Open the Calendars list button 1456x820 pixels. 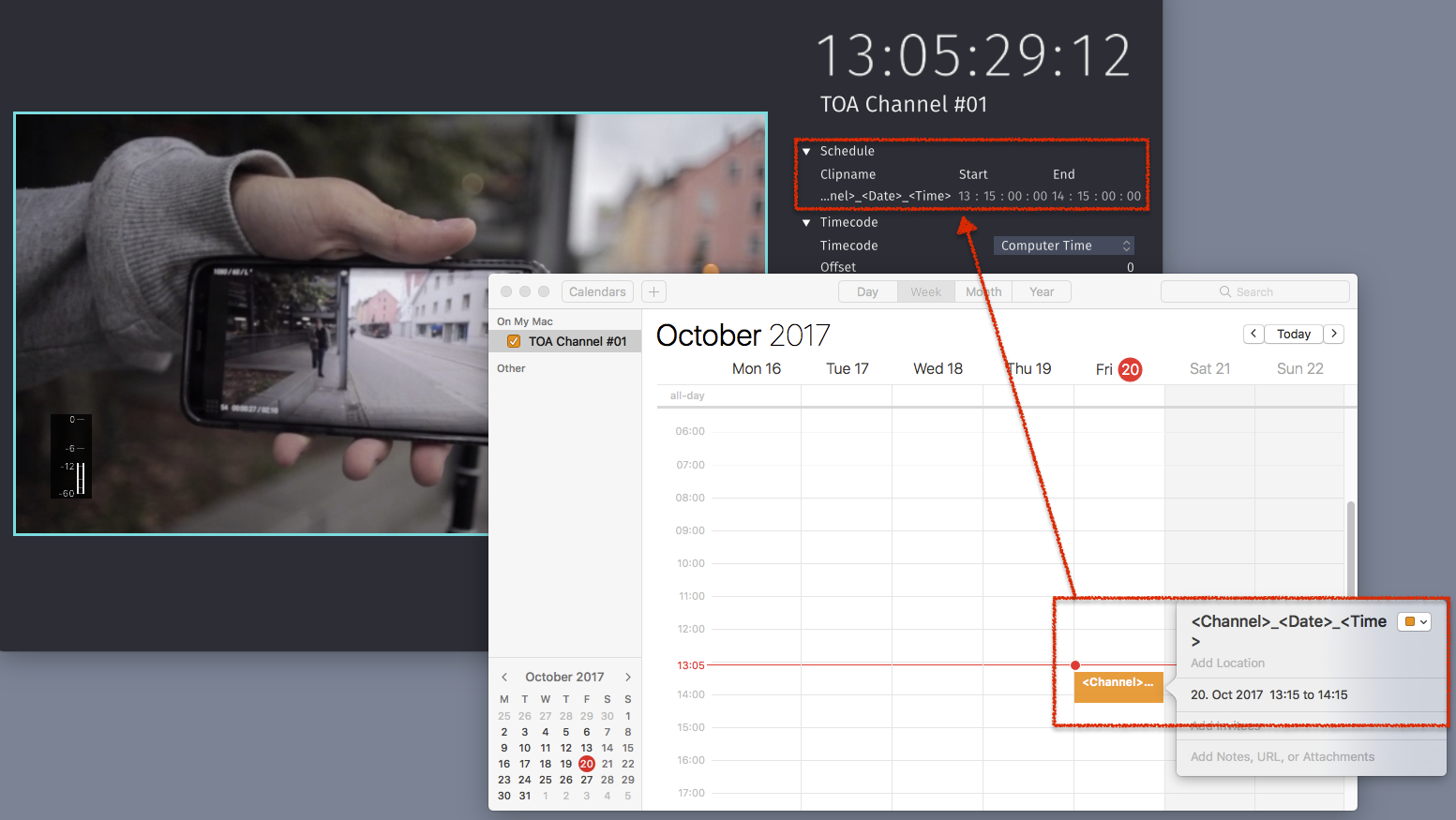coord(597,291)
